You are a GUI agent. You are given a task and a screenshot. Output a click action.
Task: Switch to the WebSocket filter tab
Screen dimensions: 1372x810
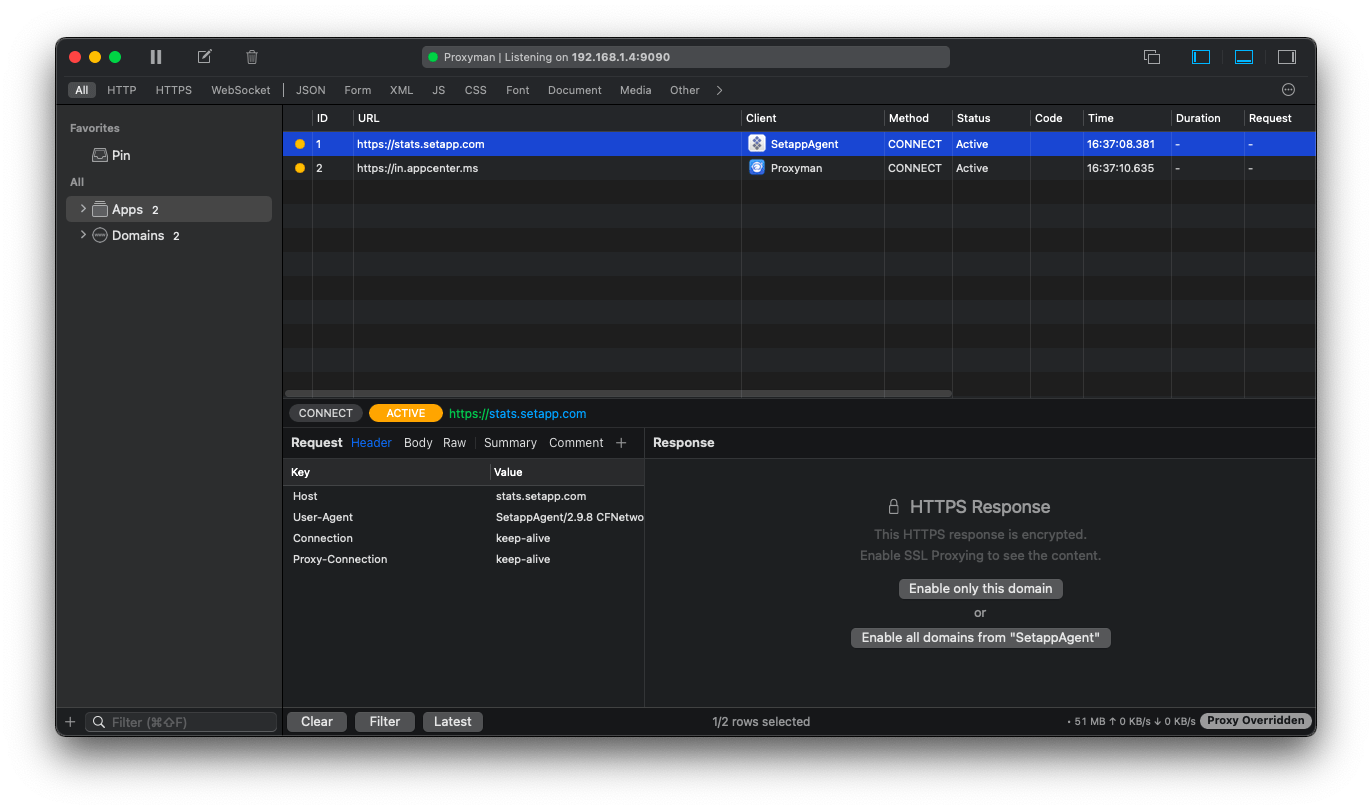(240, 90)
